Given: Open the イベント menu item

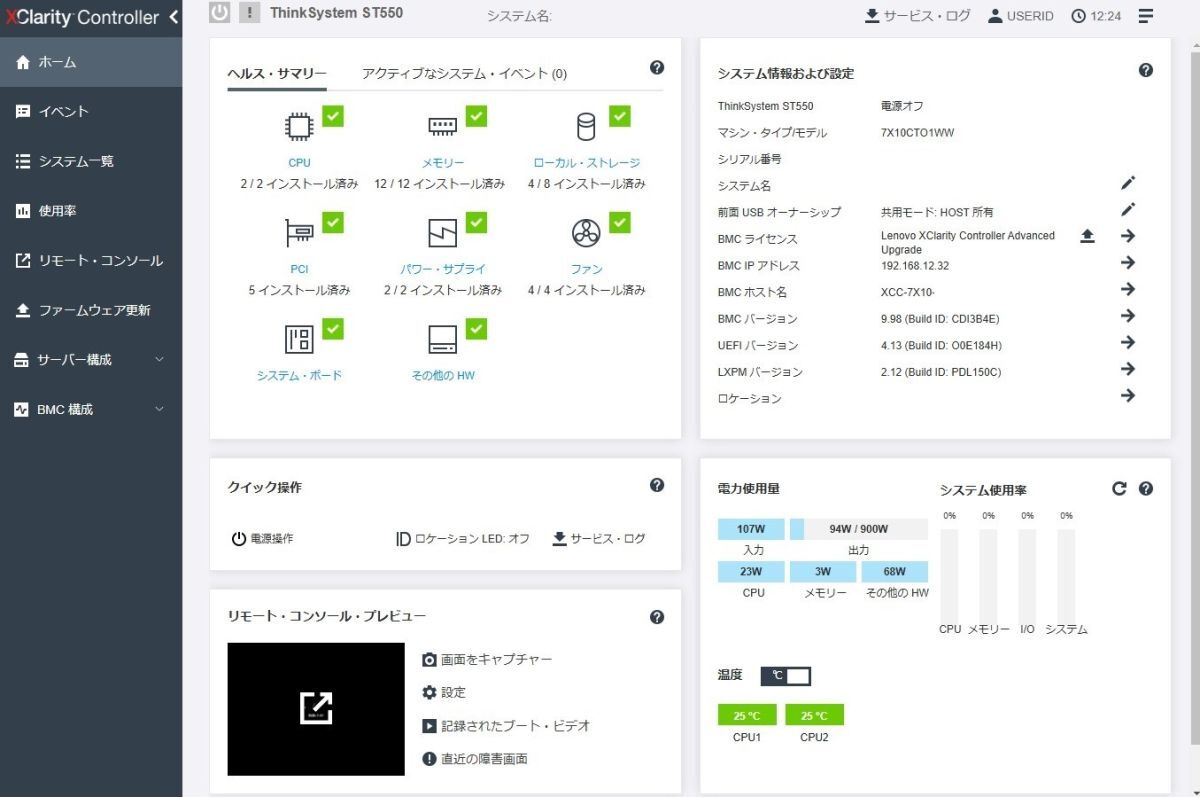Looking at the screenshot, I should tap(91, 112).
